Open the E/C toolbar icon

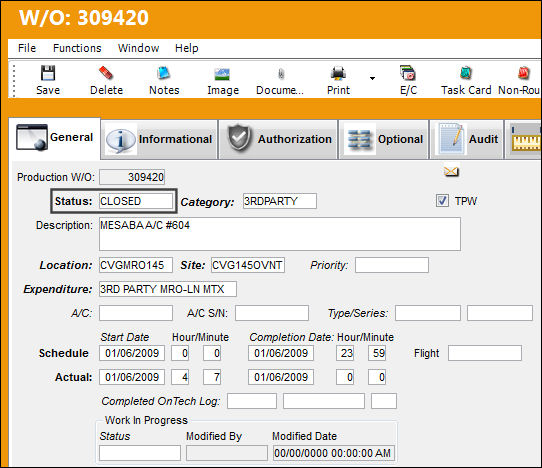click(408, 73)
